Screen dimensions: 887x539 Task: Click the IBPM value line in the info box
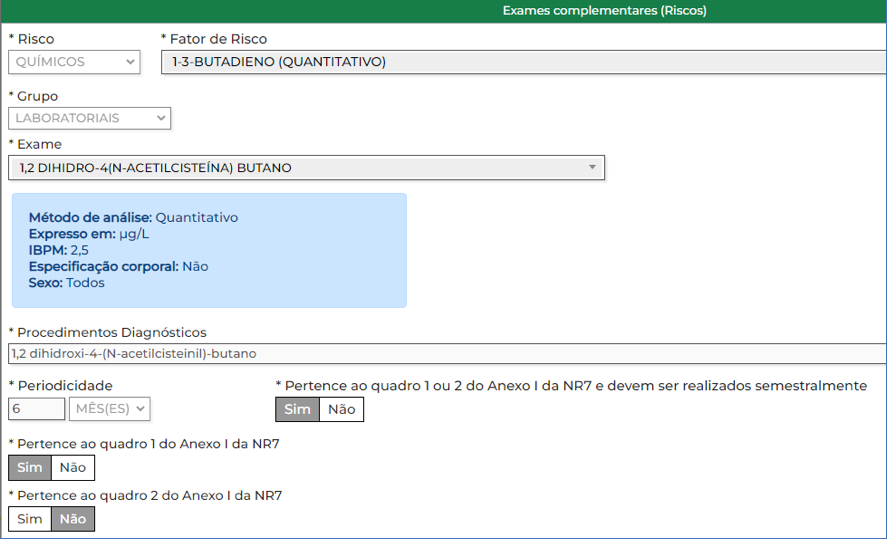pyautogui.click(x=59, y=250)
